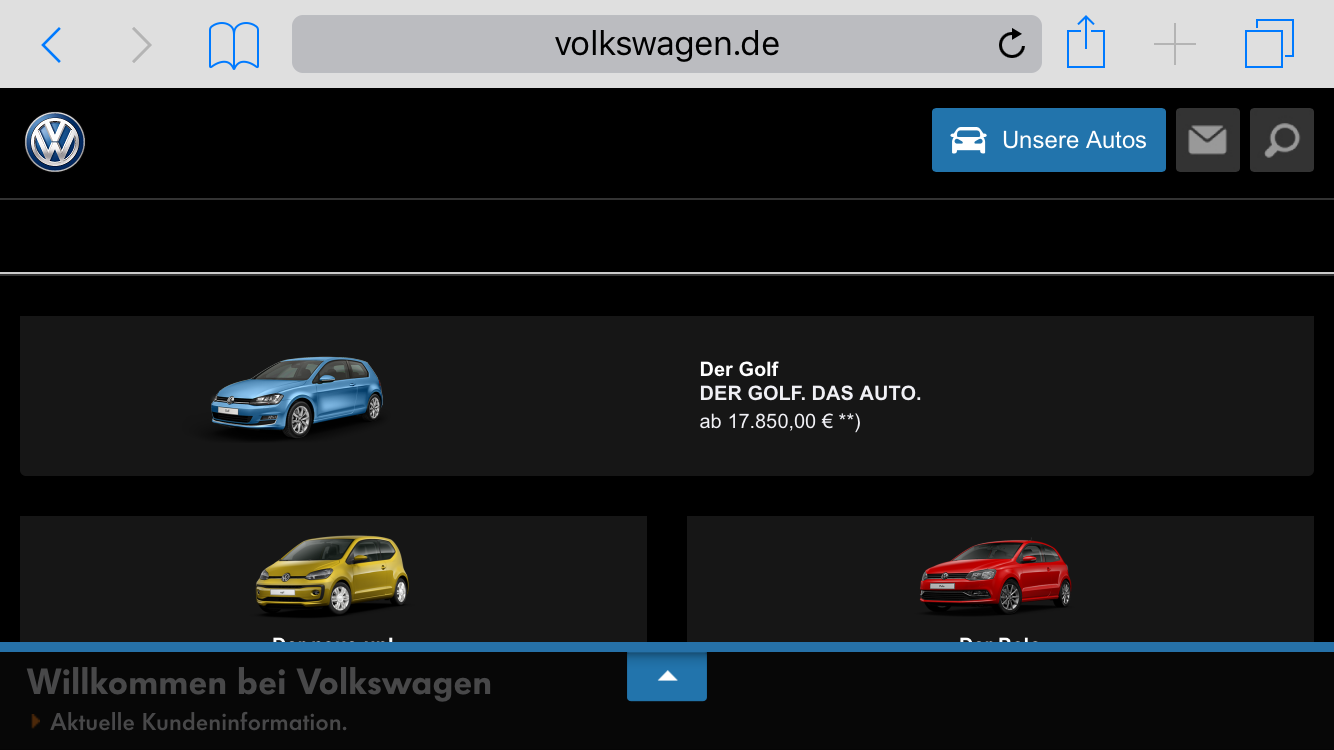
Task: Select the red Polo car image
Action: [996, 576]
